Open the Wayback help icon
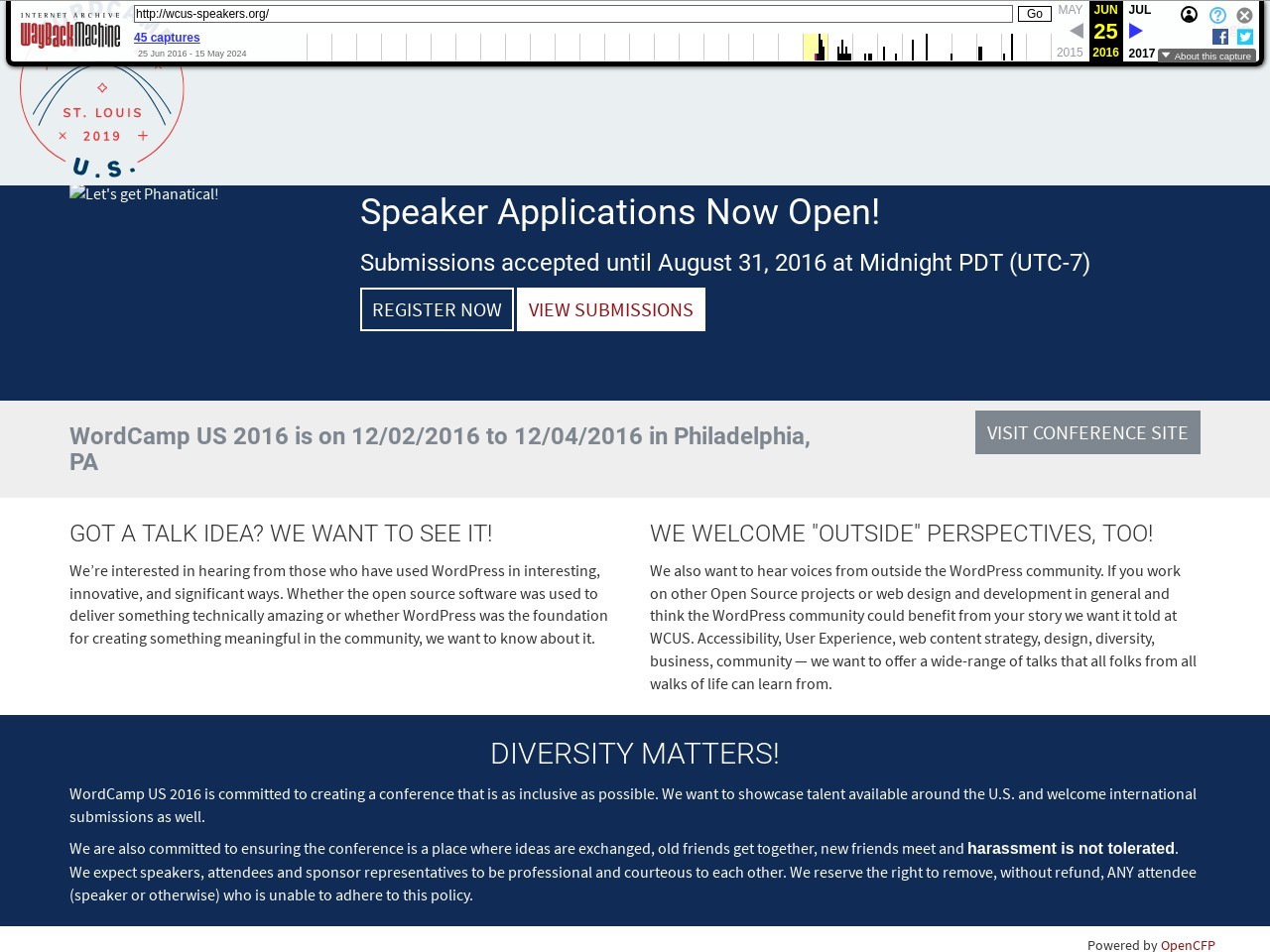This screenshot has width=1270, height=952. [1217, 15]
